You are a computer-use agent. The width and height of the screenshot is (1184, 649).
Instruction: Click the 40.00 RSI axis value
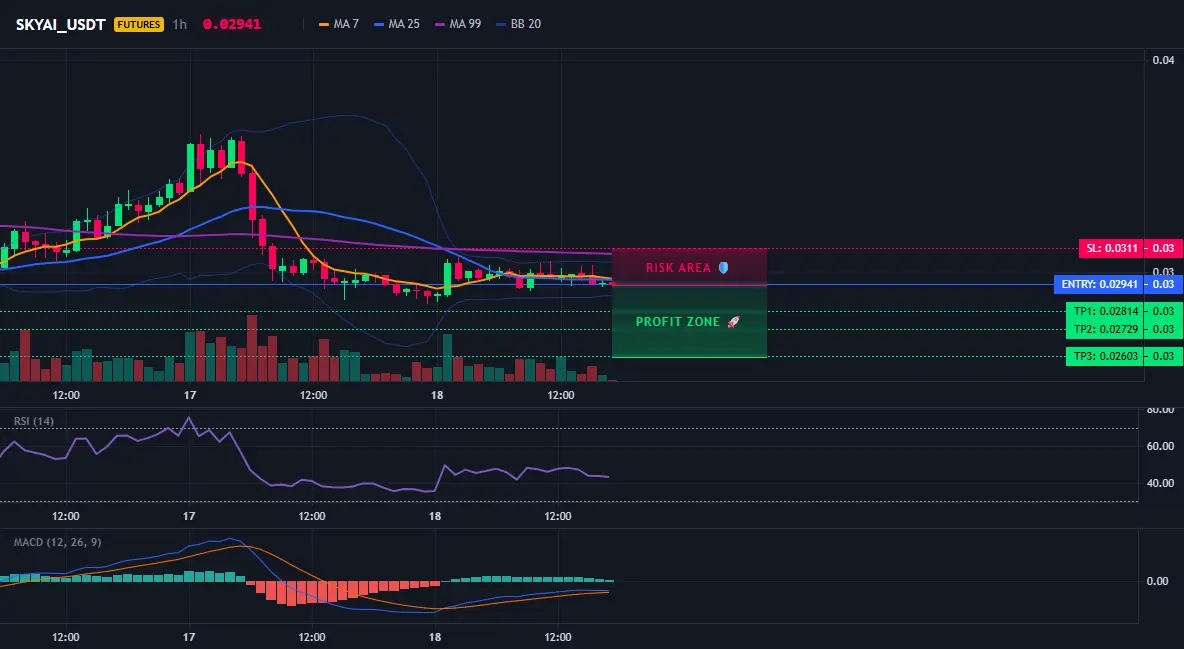[x=1161, y=483]
